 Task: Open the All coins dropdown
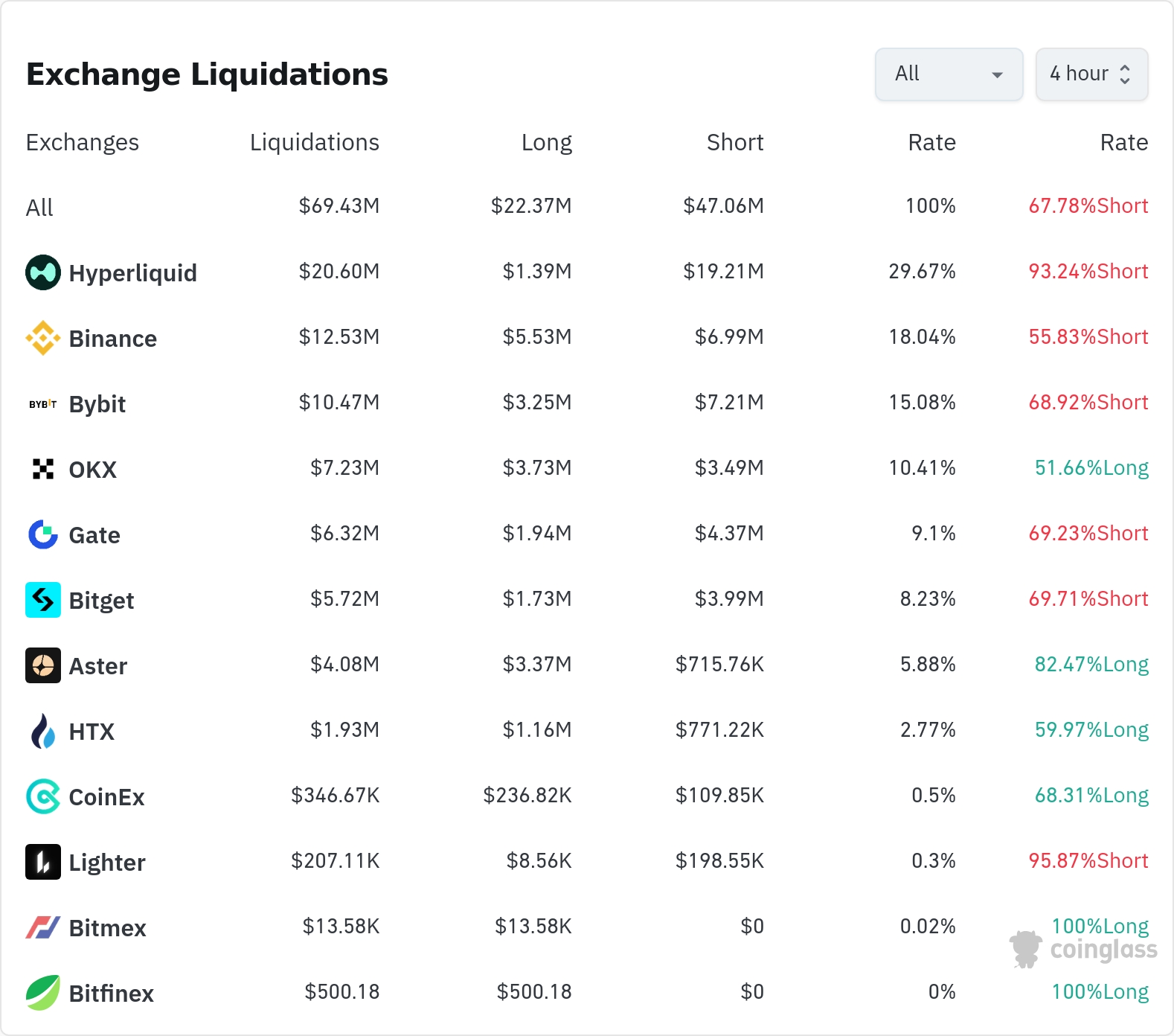point(949,74)
